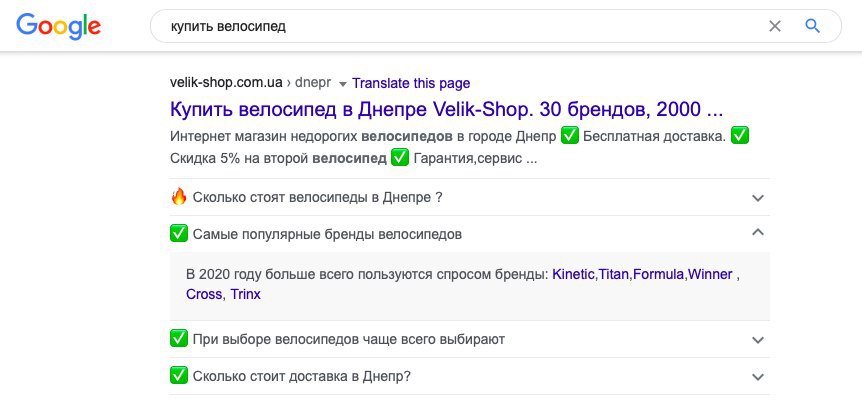Click the checkmark emoji before 'Самые популярные'
The height and width of the screenshot is (419, 862).
(179, 234)
